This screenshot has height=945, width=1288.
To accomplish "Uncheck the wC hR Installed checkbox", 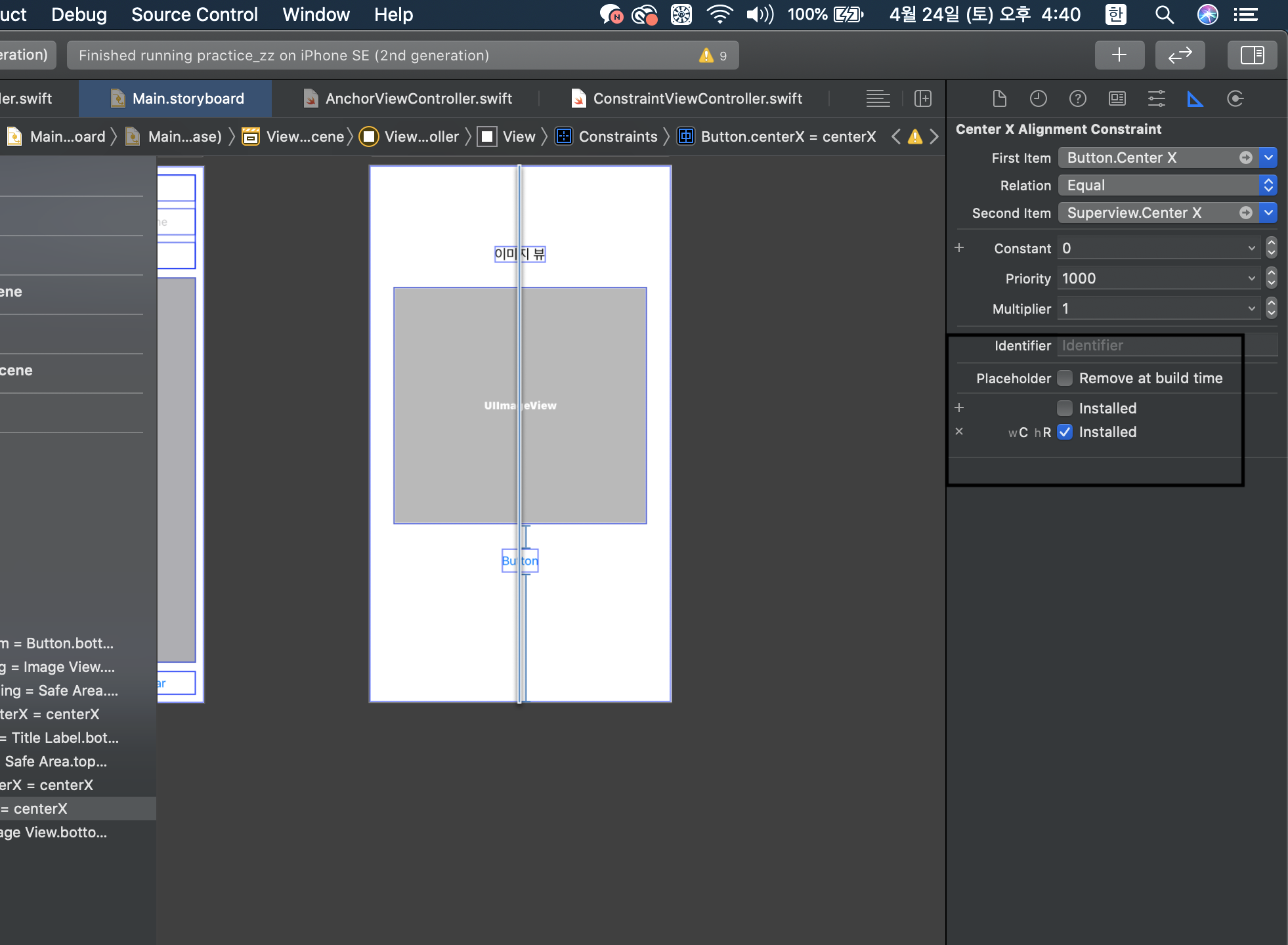I will click(1065, 432).
